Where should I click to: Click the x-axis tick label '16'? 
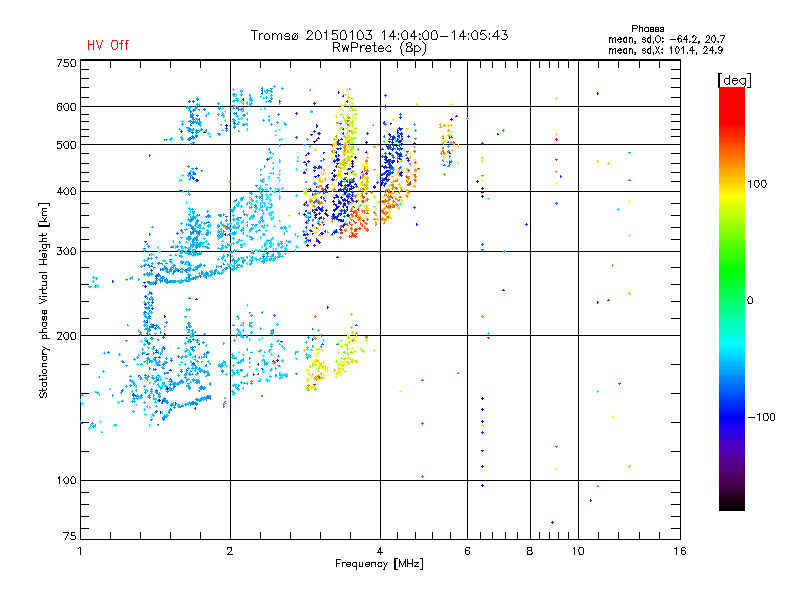pyautogui.click(x=680, y=551)
